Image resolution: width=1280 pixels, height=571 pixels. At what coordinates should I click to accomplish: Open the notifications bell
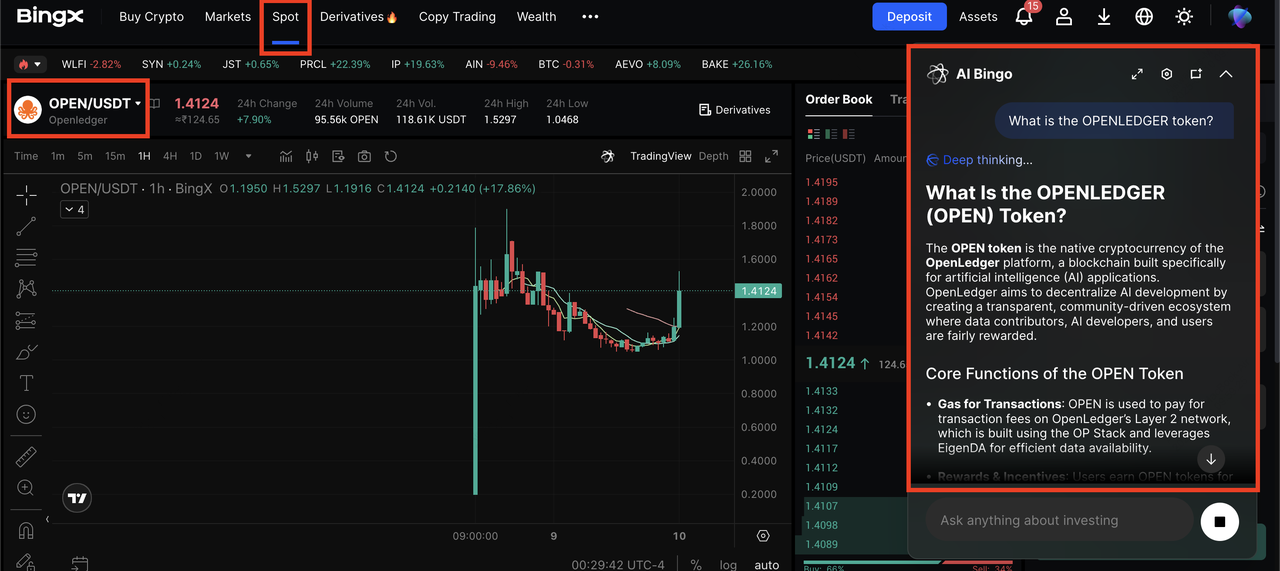[1024, 17]
